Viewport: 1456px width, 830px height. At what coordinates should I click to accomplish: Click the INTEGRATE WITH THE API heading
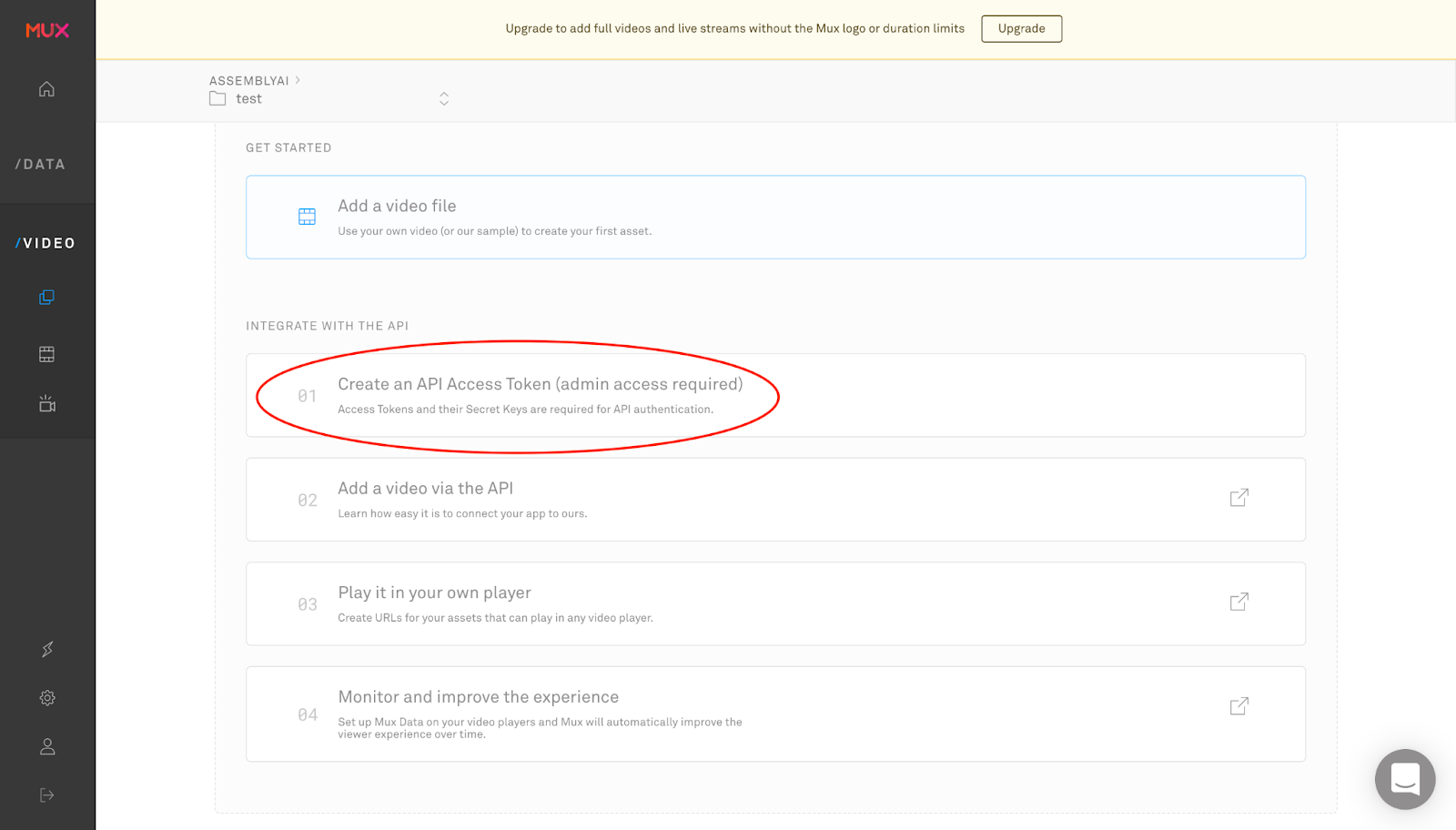[327, 326]
